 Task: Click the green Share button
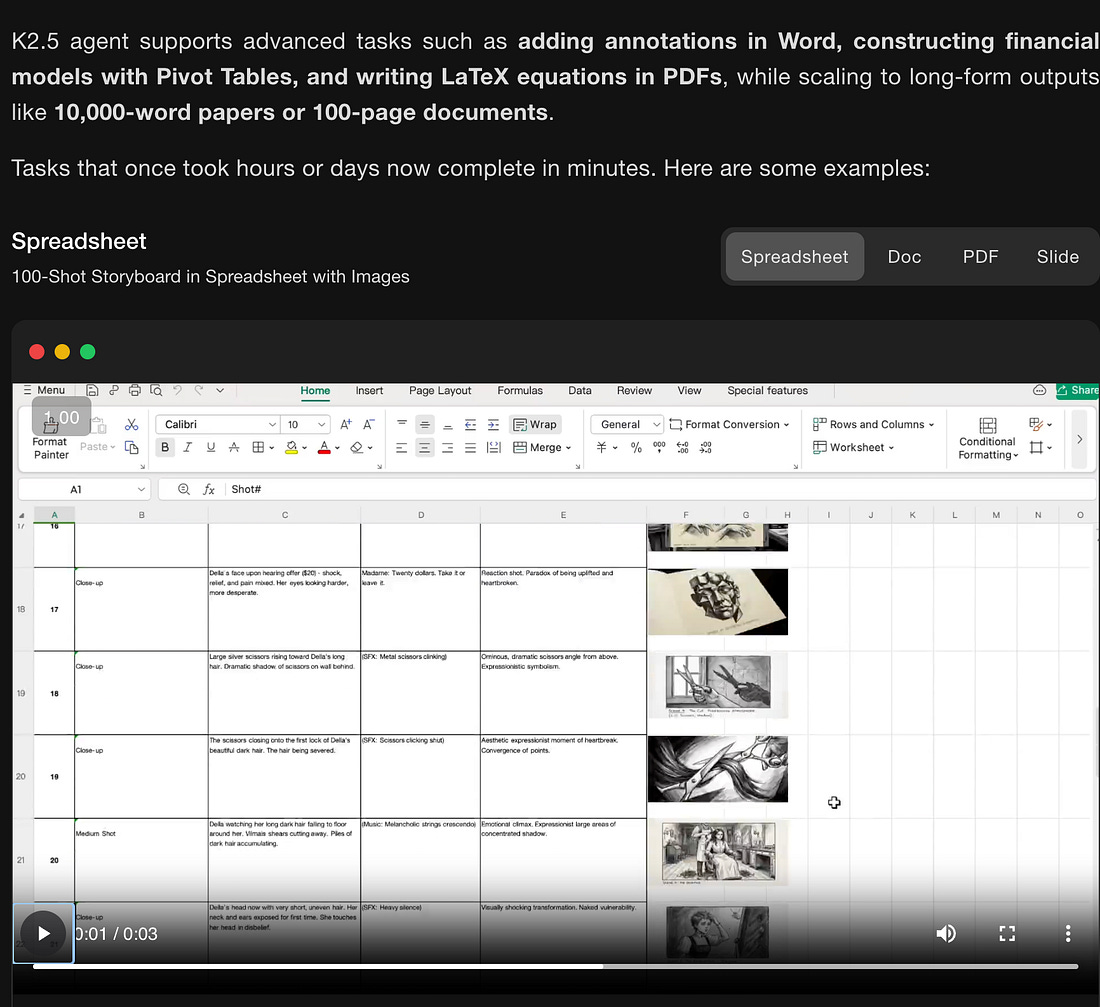1078,390
